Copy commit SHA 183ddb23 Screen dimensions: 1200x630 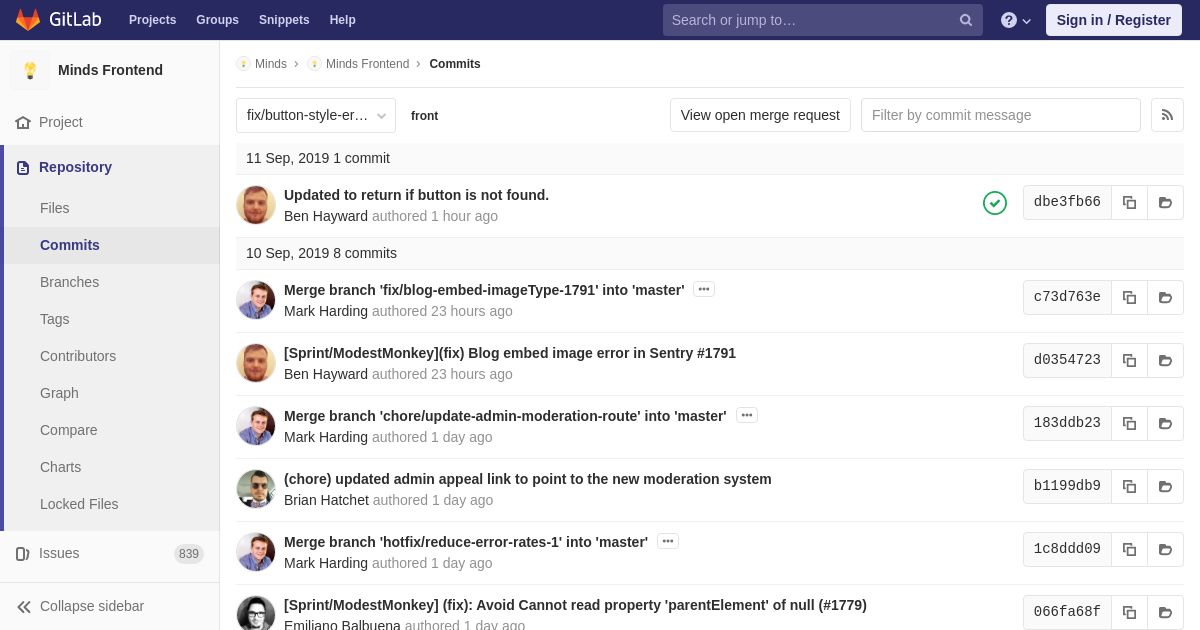pyautogui.click(x=1129, y=423)
